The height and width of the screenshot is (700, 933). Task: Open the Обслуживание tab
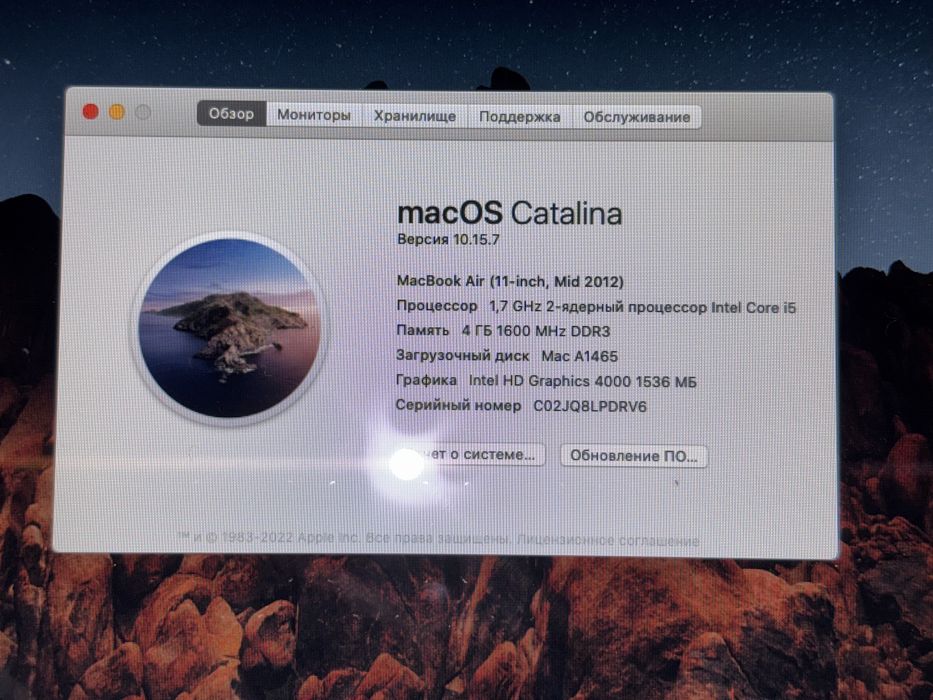coord(636,117)
